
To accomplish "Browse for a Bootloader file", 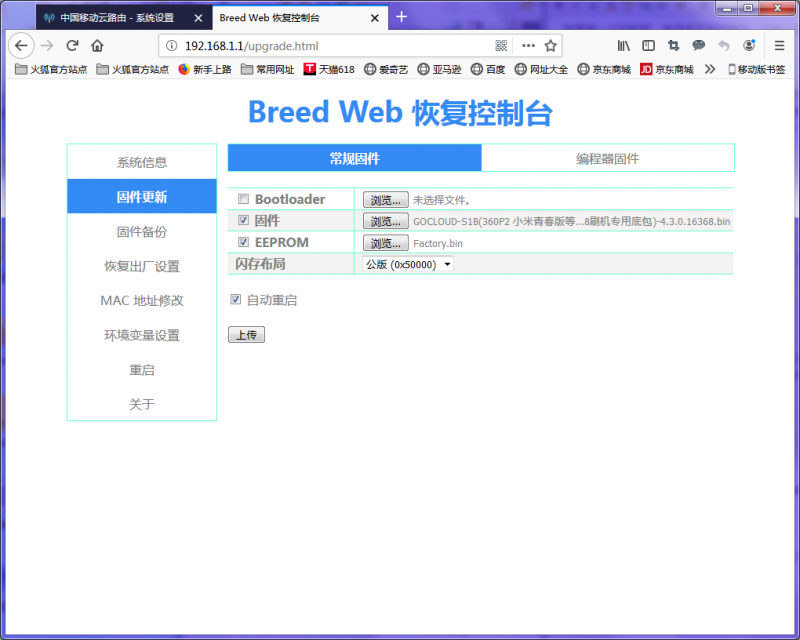I will point(385,200).
